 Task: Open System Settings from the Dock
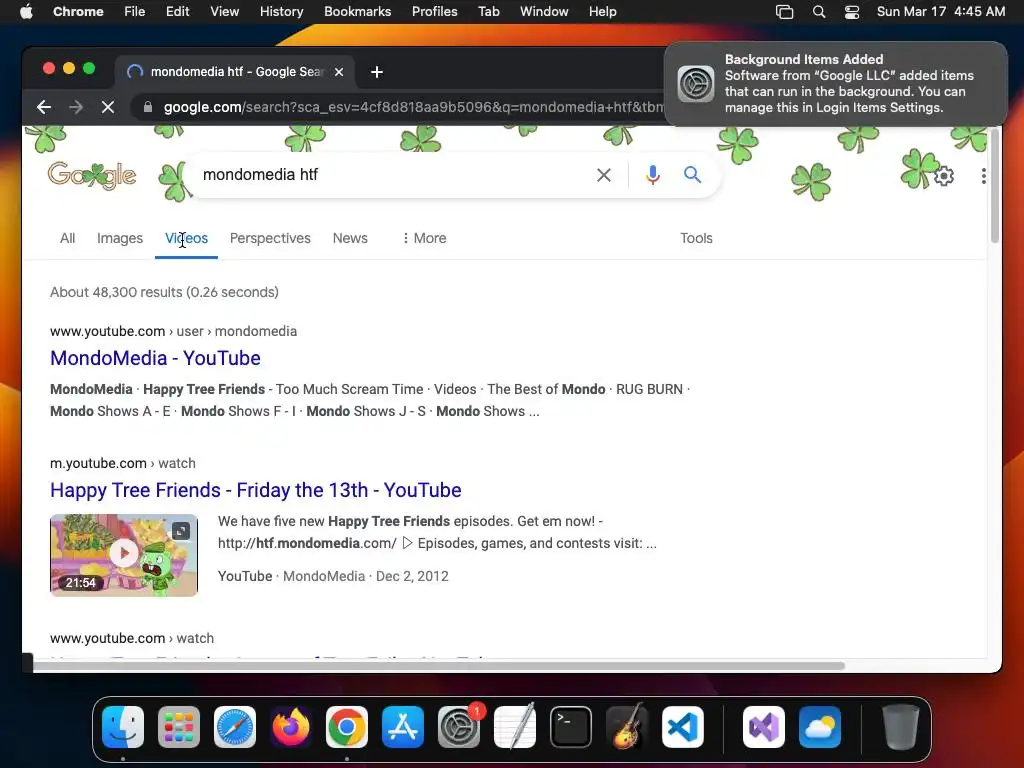coord(459,727)
